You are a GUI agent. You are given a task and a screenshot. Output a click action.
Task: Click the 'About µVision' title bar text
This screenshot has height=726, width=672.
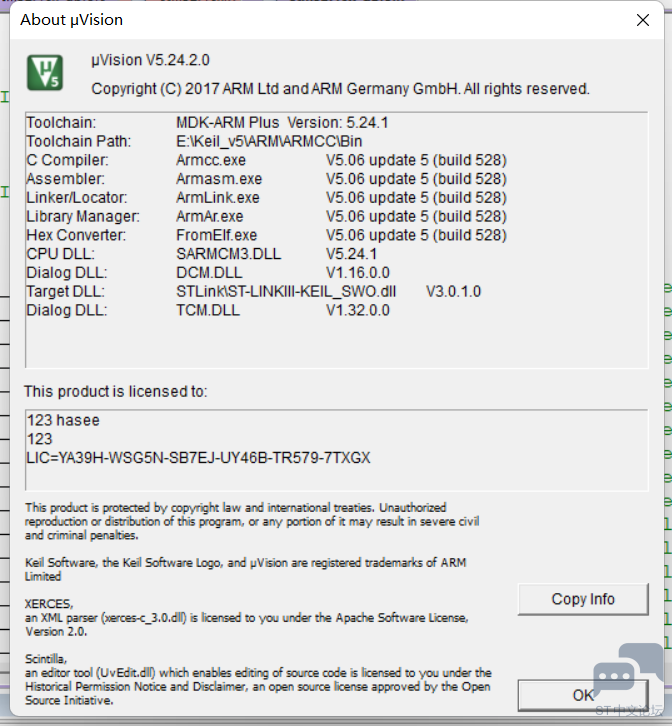(72, 20)
